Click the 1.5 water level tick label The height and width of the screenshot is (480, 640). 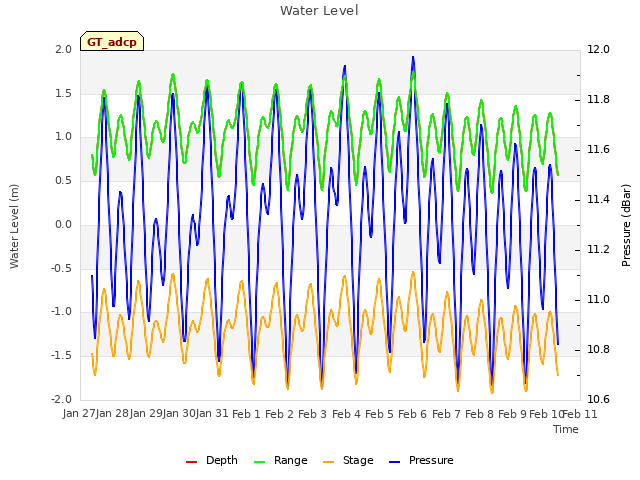coord(64,93)
